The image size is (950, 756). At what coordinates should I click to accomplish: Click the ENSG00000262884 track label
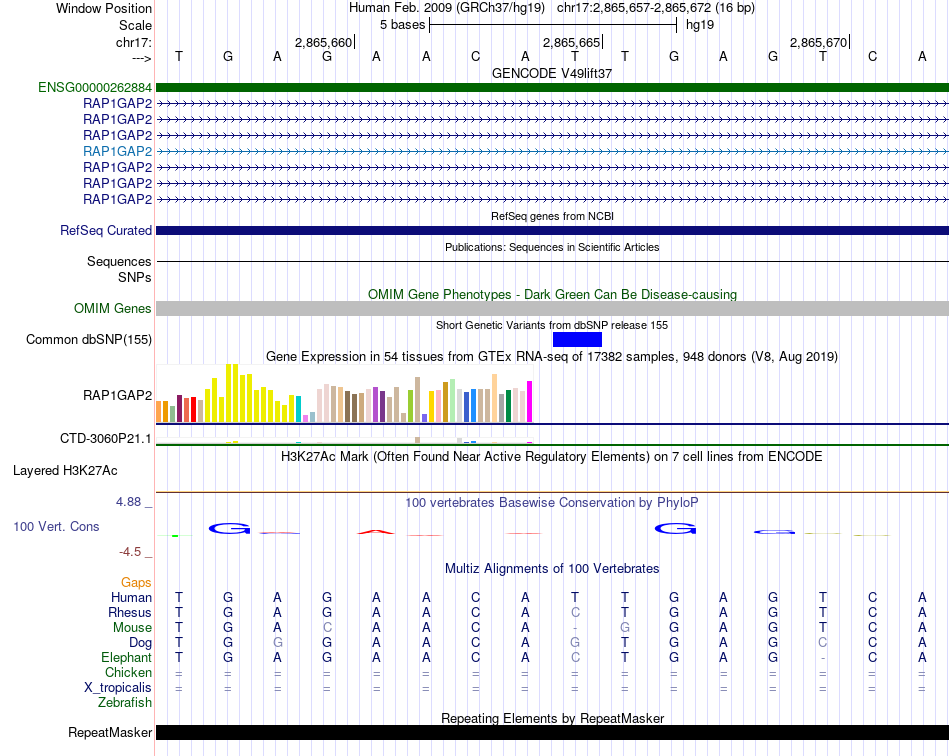(x=95, y=87)
